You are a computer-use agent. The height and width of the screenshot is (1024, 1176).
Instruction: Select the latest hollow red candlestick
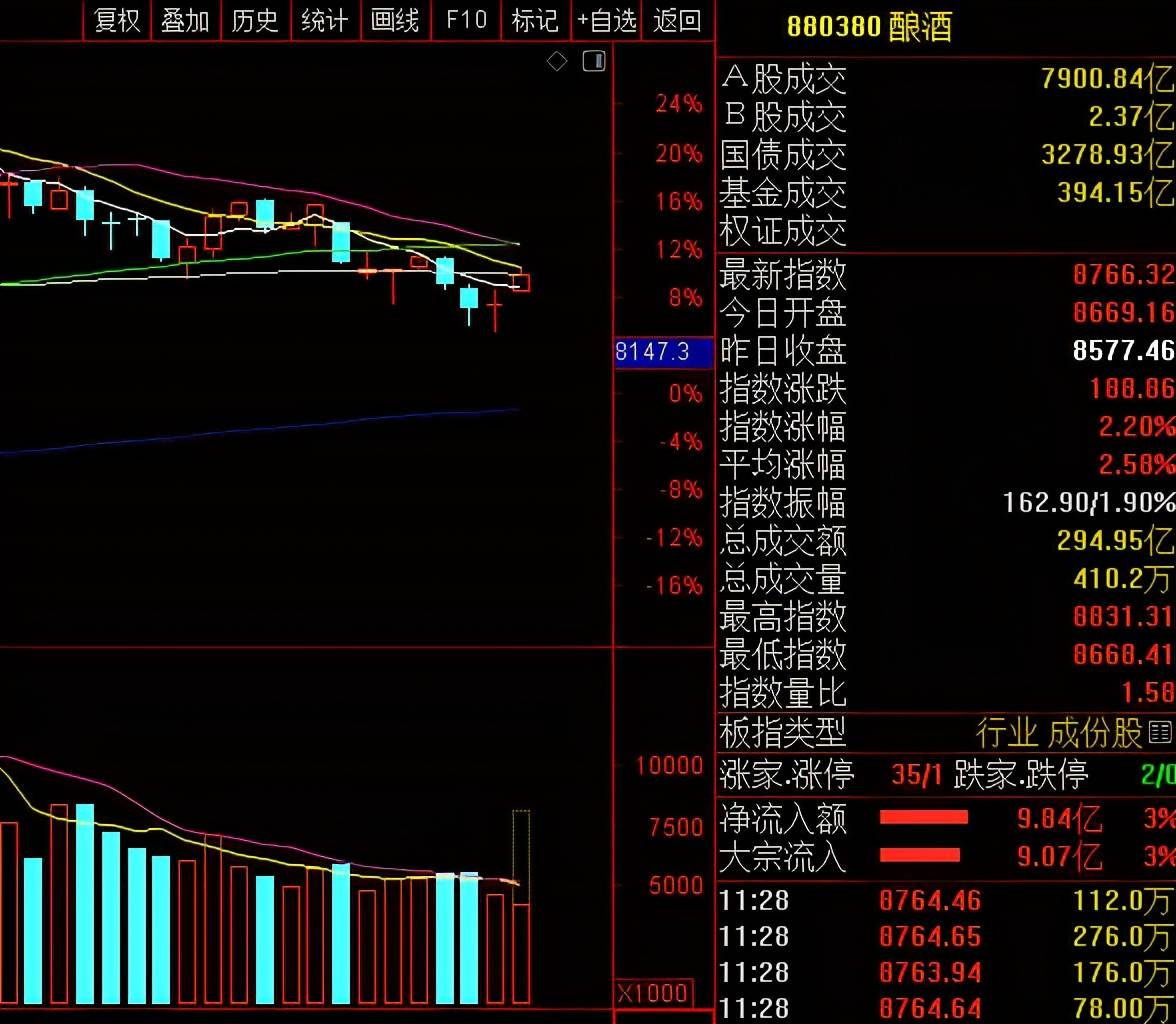point(521,283)
